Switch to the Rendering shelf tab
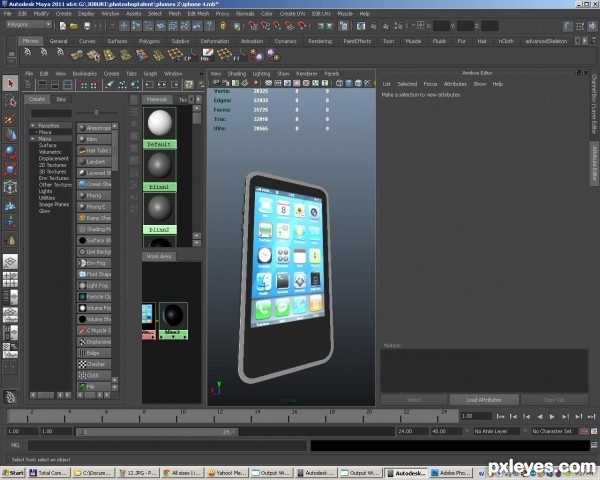Image resolution: width=600 pixels, height=480 pixels. (x=320, y=41)
